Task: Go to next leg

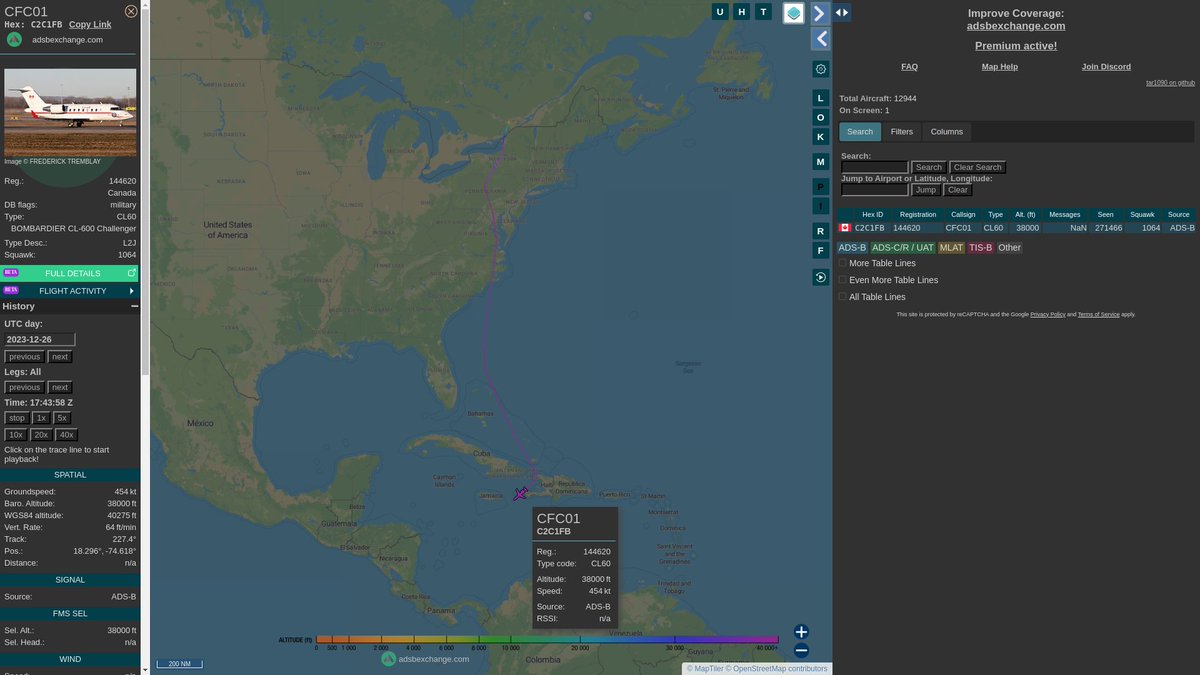Action: [x=60, y=387]
